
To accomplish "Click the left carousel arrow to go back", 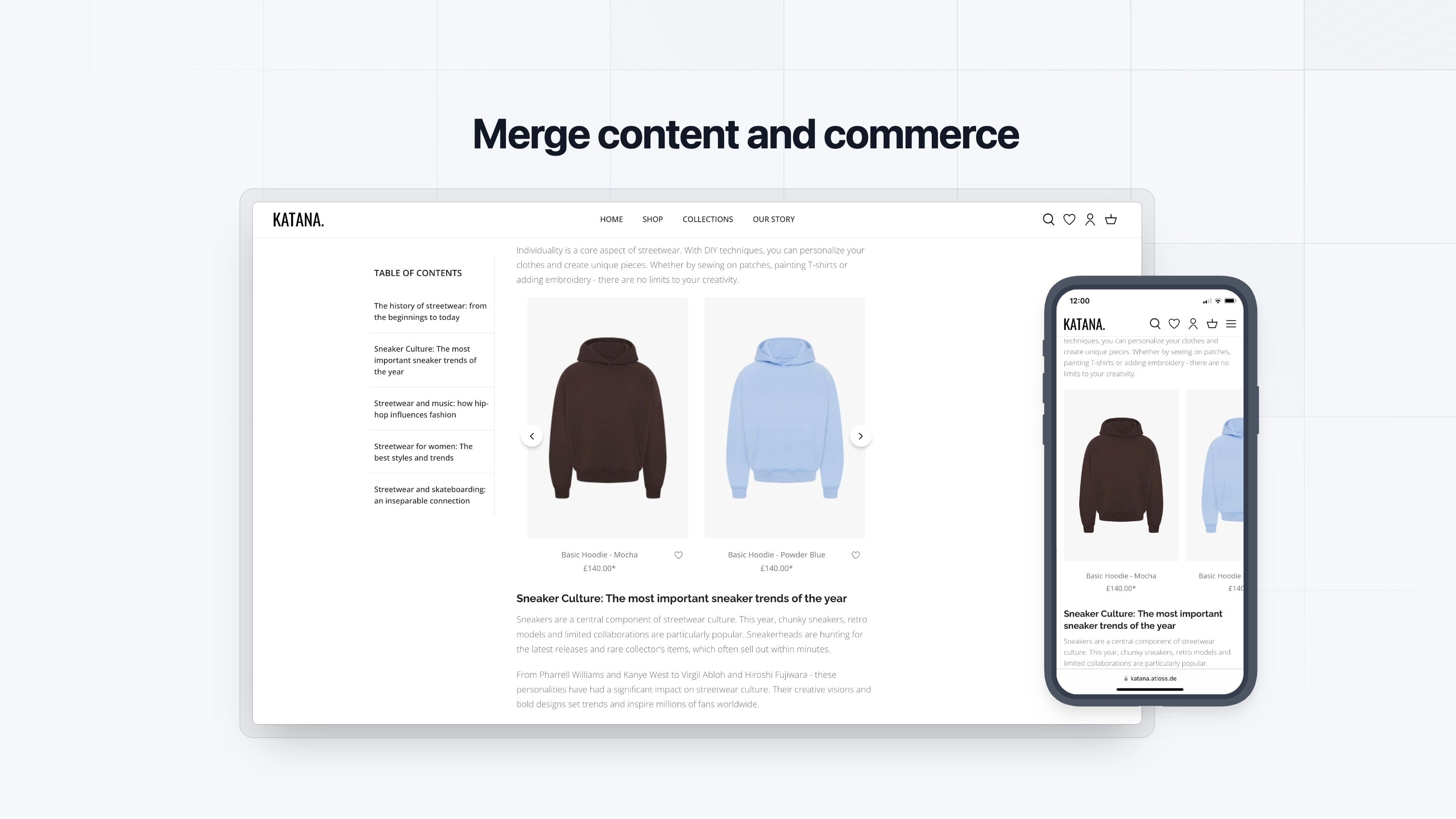I will click(532, 436).
